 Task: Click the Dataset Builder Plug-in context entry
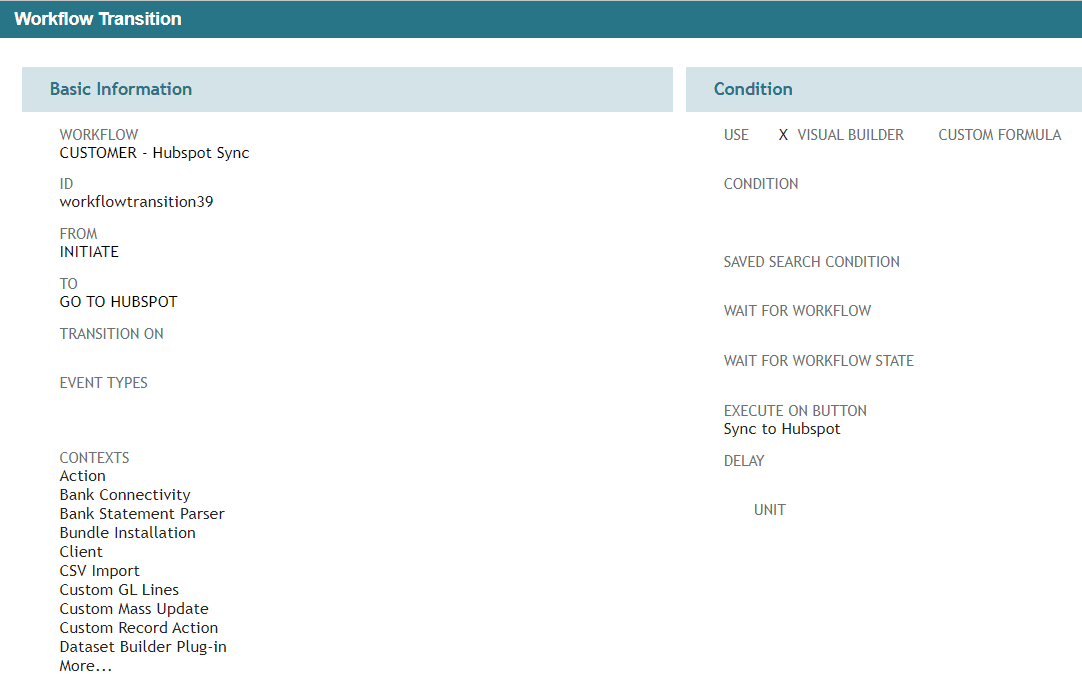coord(143,647)
